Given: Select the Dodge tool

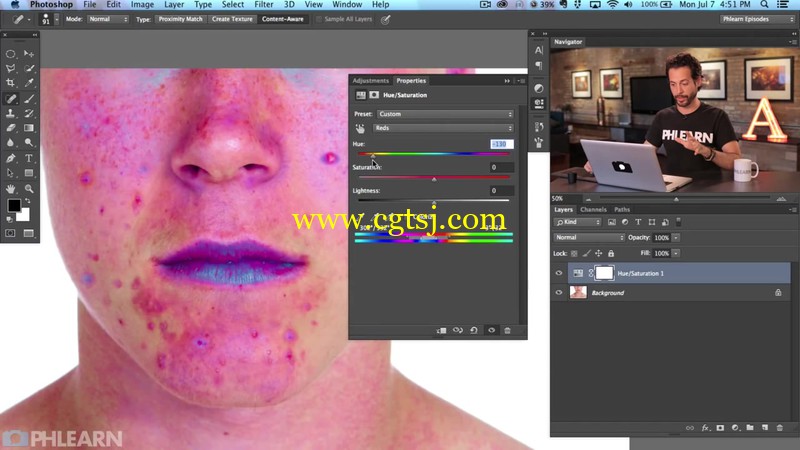Looking at the screenshot, I should click(x=29, y=143).
